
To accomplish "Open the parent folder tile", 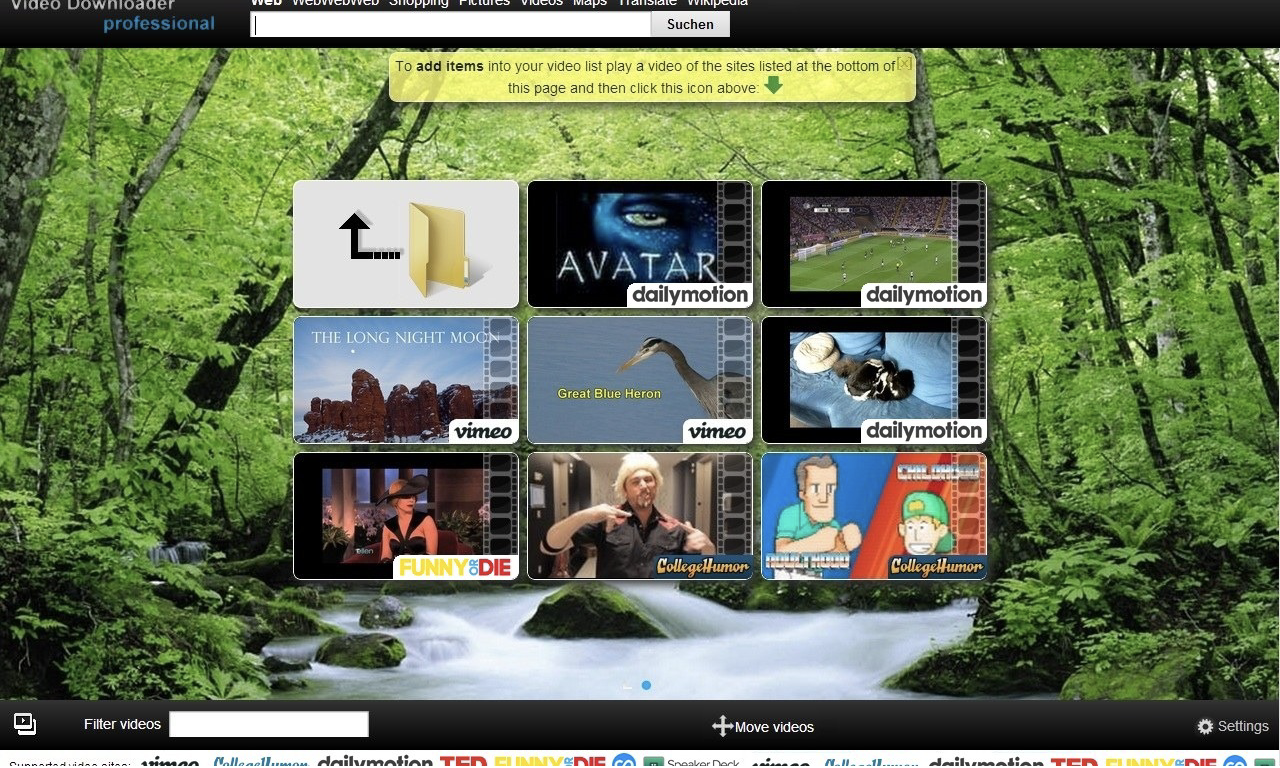I will point(406,244).
